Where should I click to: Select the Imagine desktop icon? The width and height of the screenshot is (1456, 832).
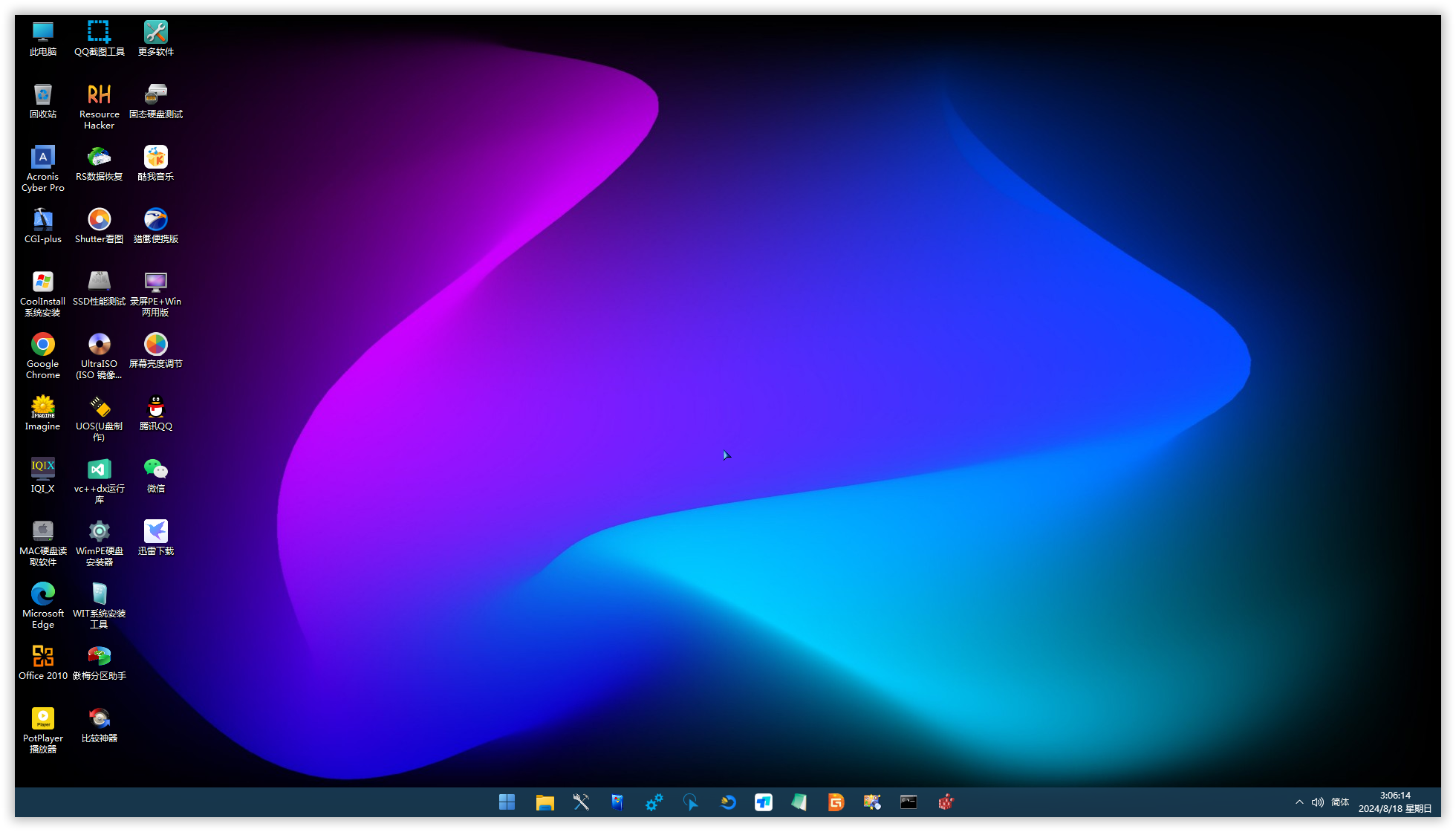coord(43,413)
